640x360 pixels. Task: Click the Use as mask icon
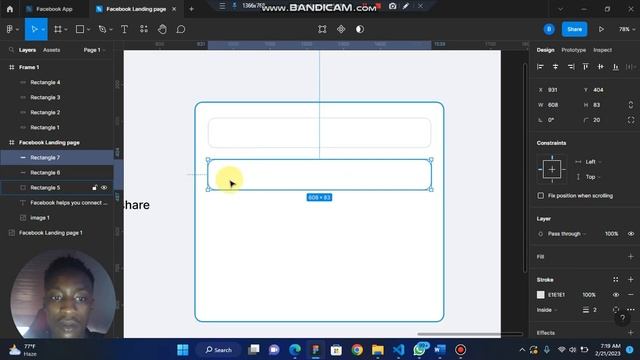point(360,29)
